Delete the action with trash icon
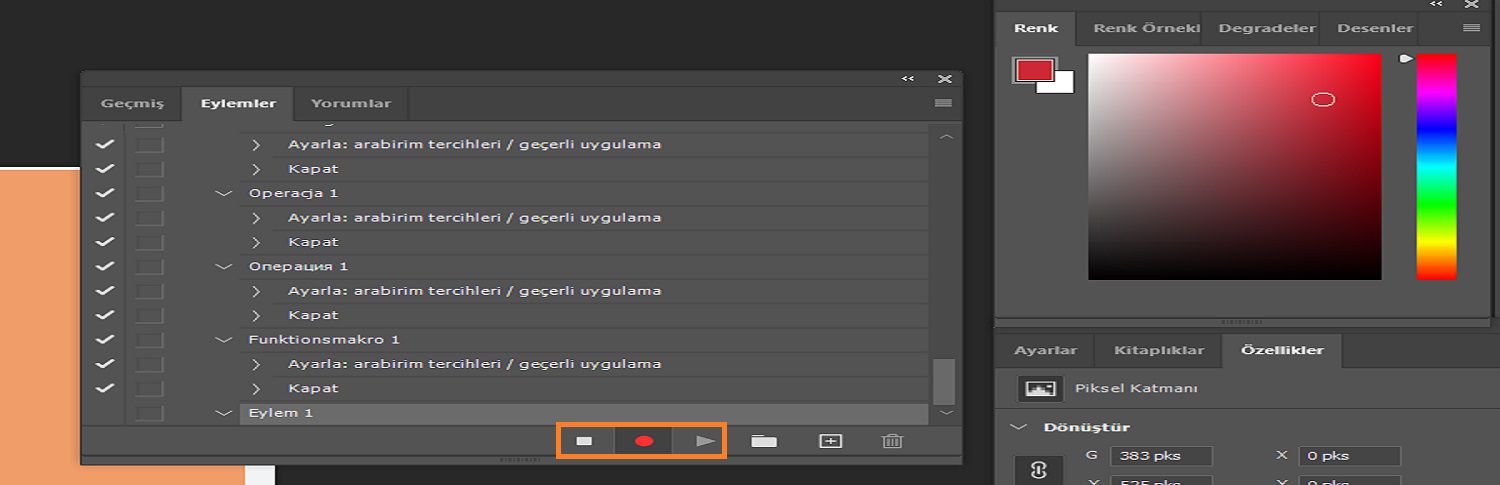This screenshot has height=485, width=1500. point(893,440)
